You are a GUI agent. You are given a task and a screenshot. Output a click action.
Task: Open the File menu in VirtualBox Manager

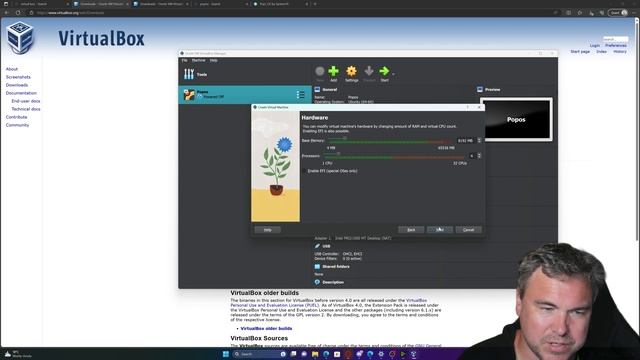click(184, 60)
